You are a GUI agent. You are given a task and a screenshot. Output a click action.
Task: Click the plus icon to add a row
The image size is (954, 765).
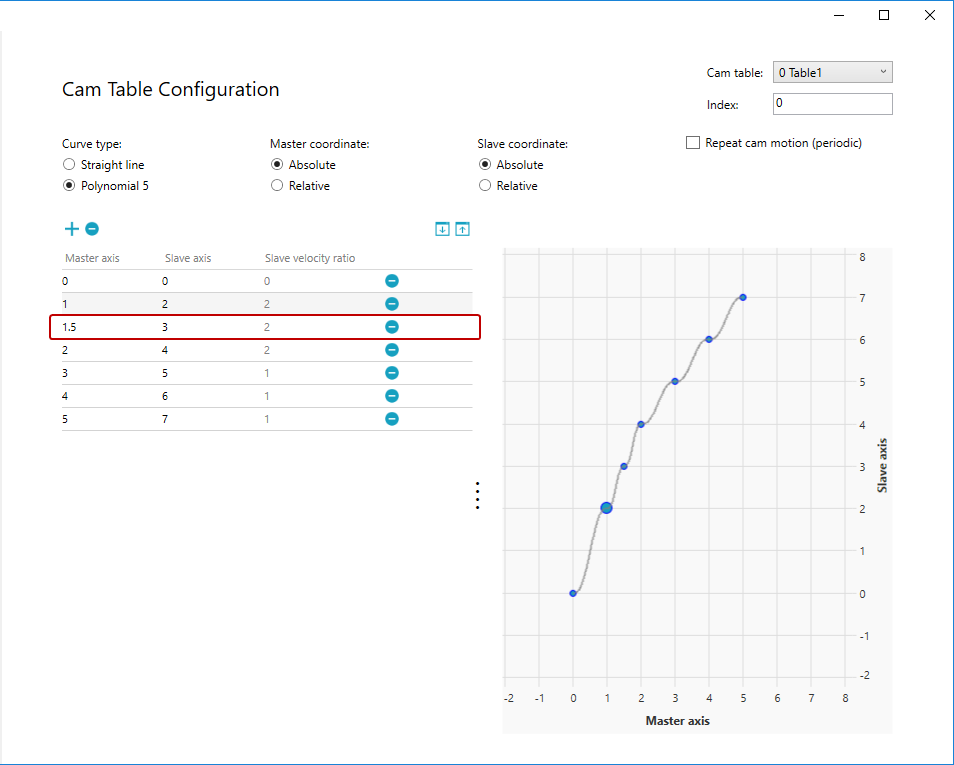click(x=71, y=229)
